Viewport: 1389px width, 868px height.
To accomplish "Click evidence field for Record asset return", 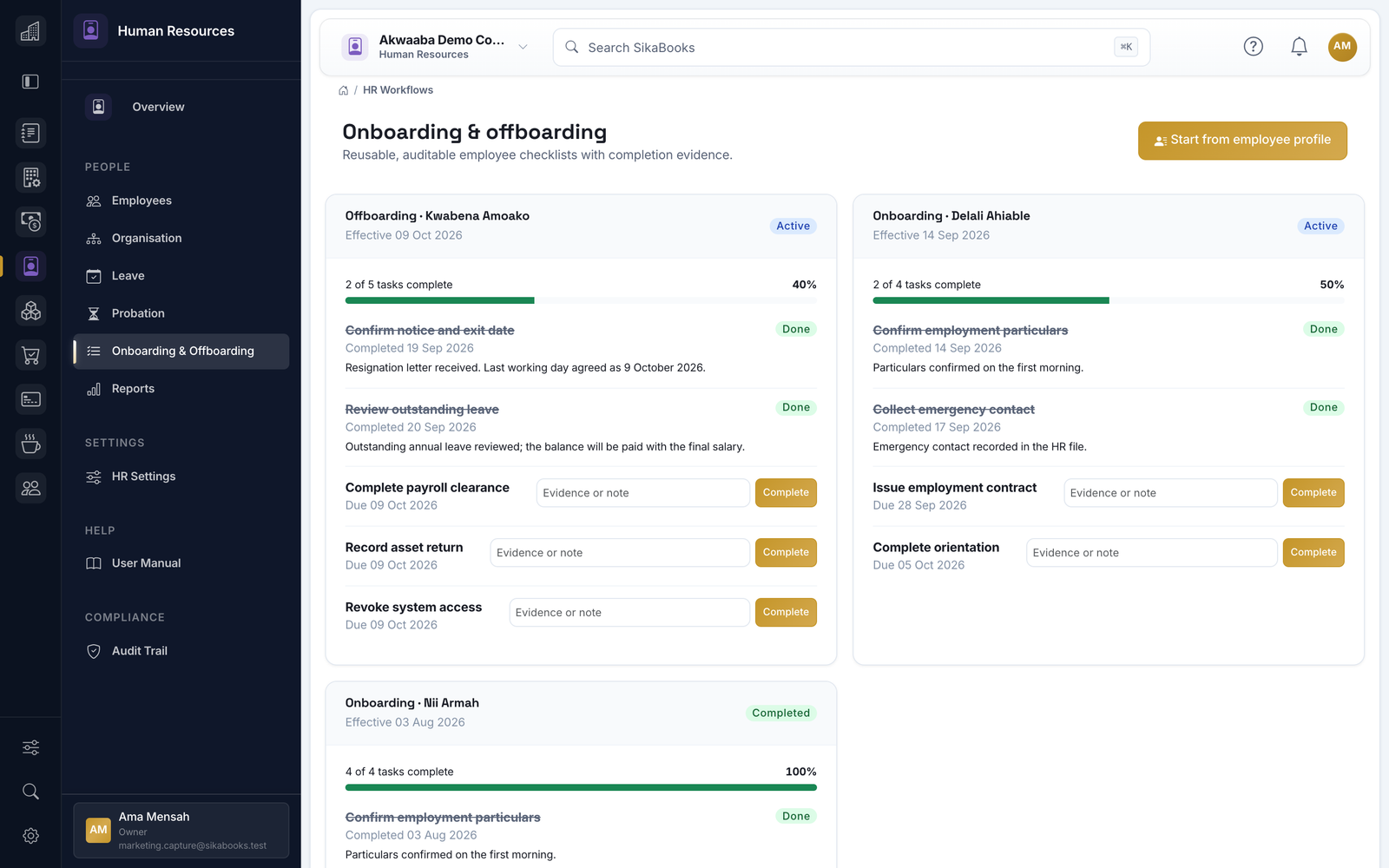I will tap(620, 553).
